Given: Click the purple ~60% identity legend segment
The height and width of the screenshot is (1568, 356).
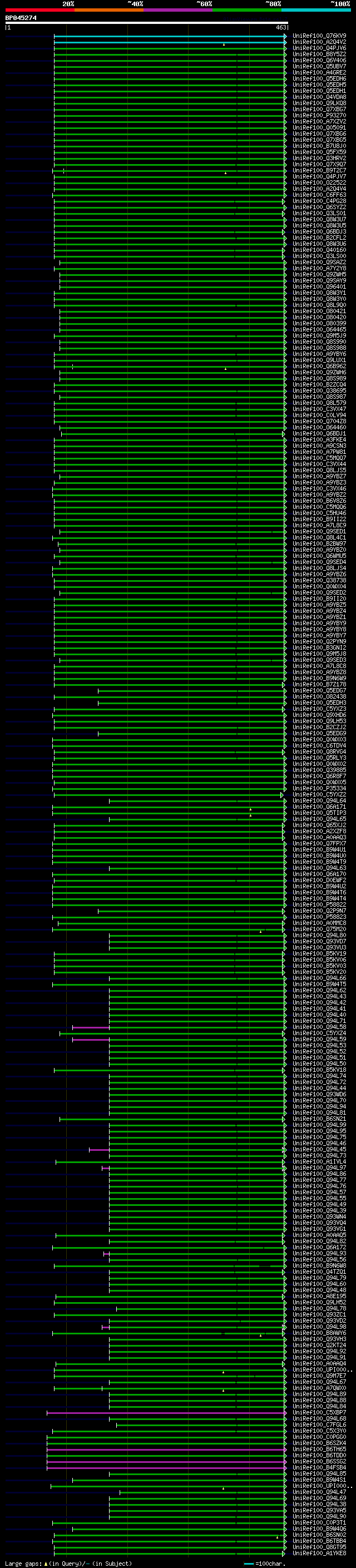Looking at the screenshot, I should (177, 10).
